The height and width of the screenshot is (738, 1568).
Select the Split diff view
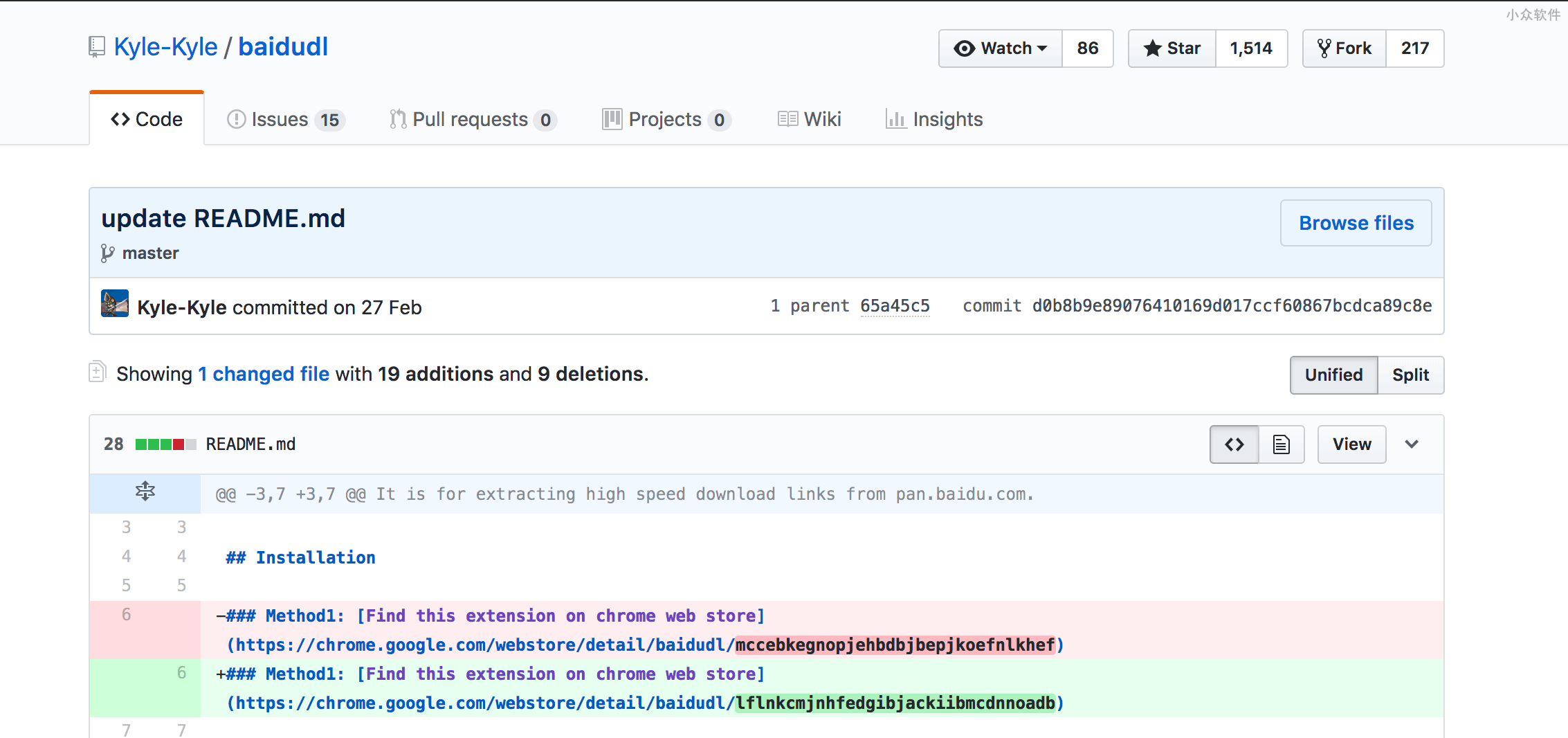tap(1410, 375)
